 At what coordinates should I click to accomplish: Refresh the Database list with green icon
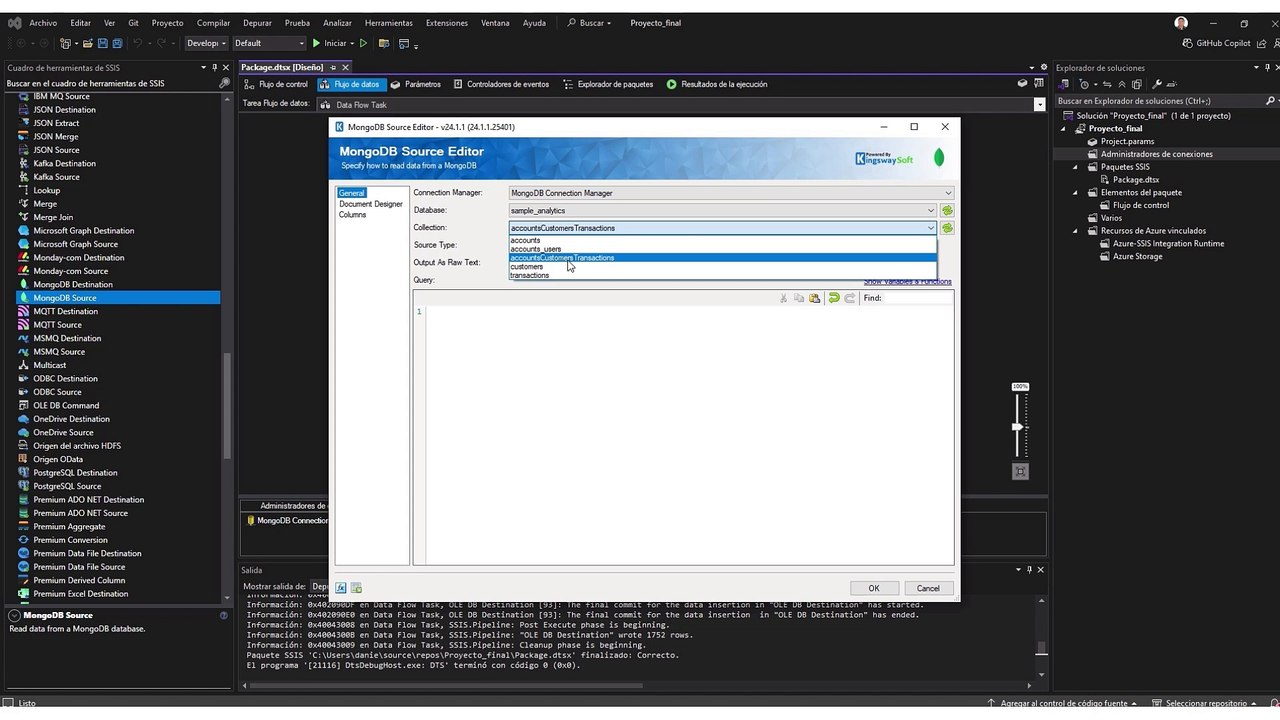pyautogui.click(x=947, y=210)
